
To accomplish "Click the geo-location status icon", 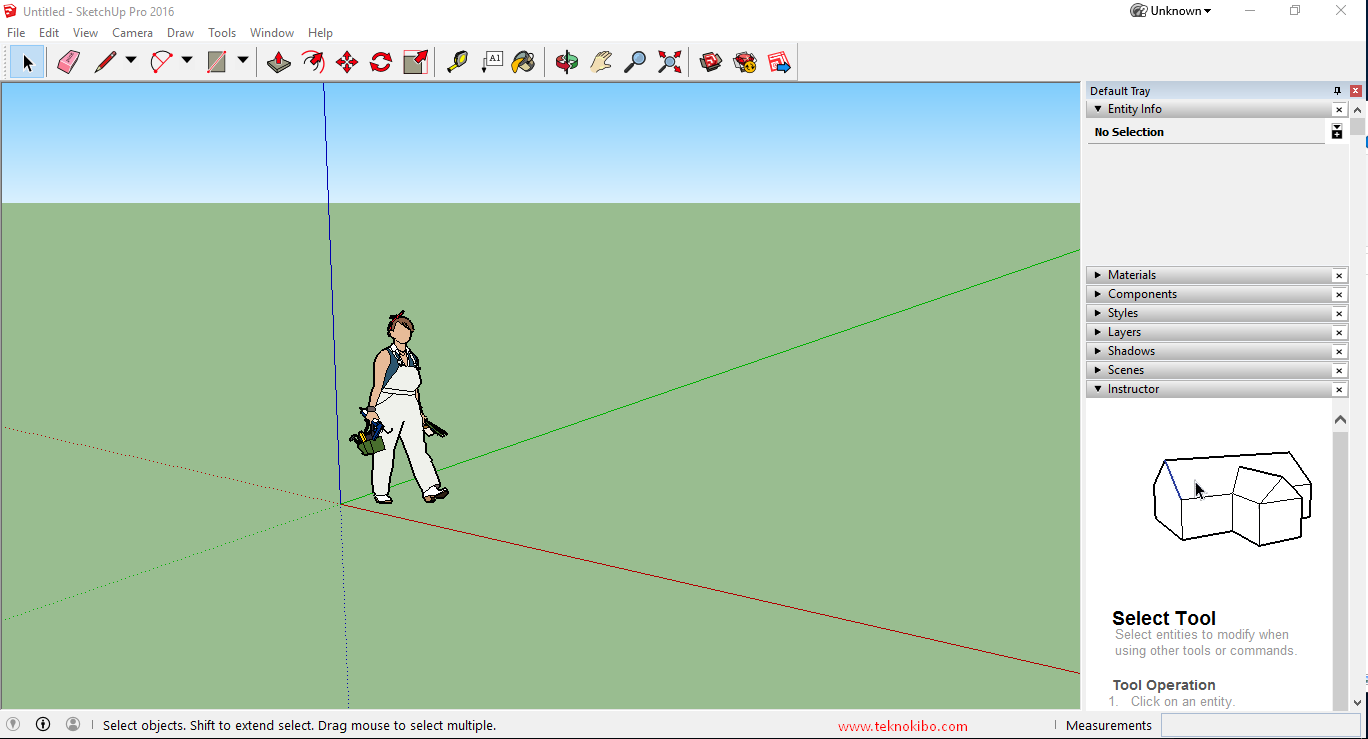I will (x=13, y=724).
